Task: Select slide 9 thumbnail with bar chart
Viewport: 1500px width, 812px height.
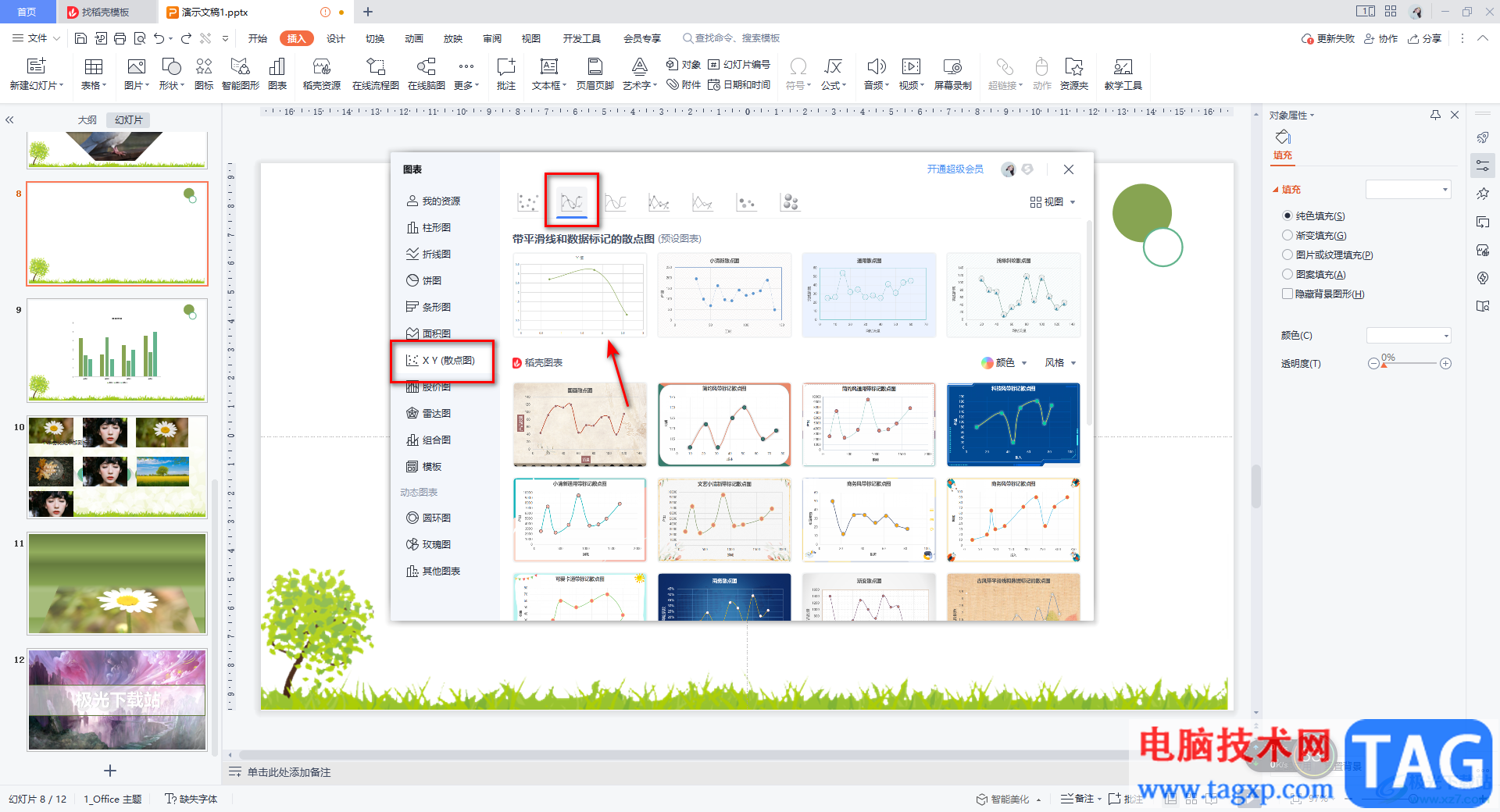Action: [x=117, y=351]
